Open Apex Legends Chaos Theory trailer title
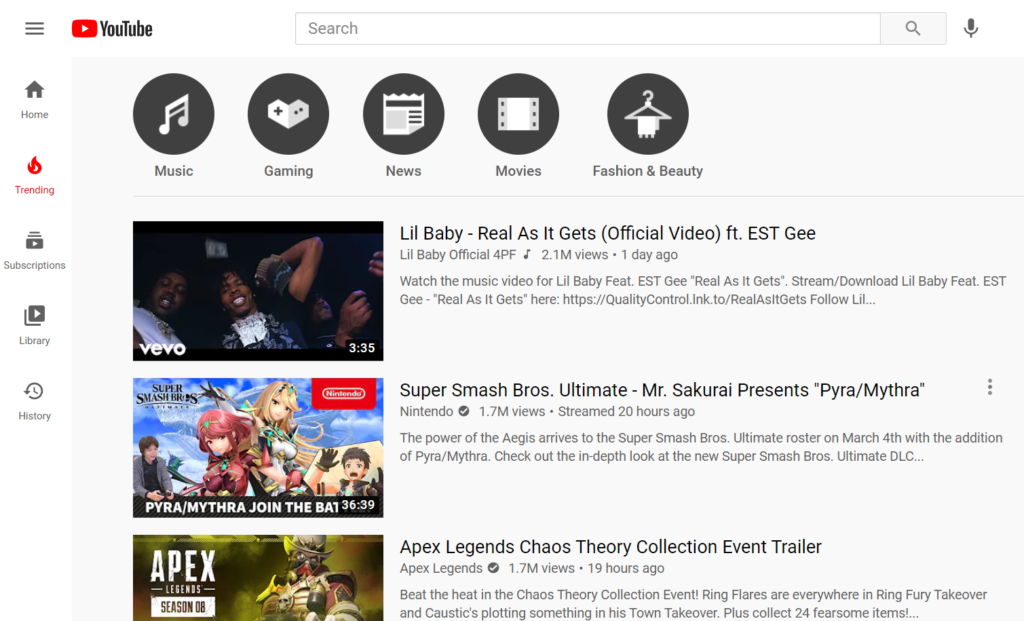The width and height of the screenshot is (1024, 621). [611, 547]
